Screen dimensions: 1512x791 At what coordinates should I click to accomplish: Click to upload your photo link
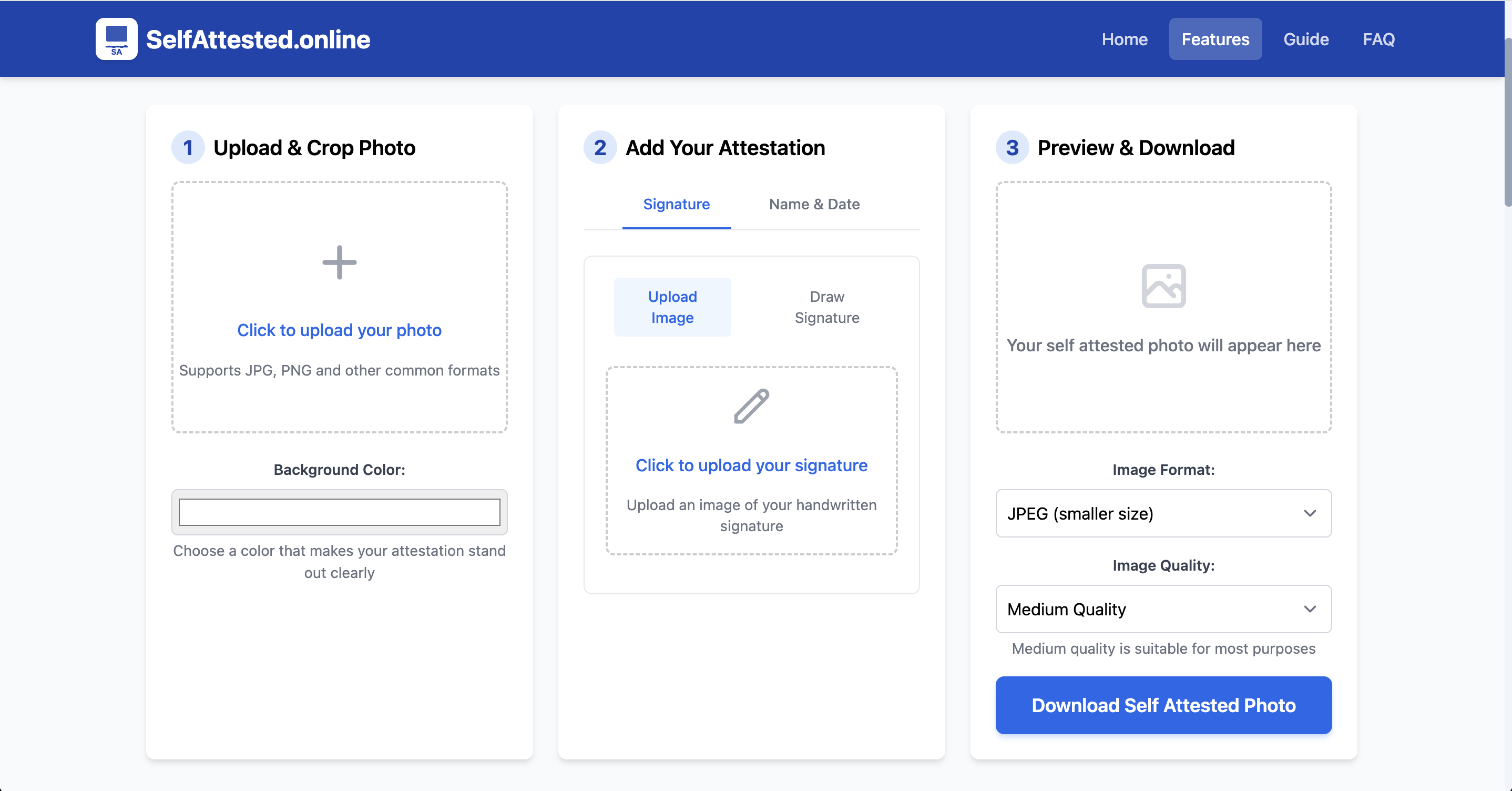point(339,330)
